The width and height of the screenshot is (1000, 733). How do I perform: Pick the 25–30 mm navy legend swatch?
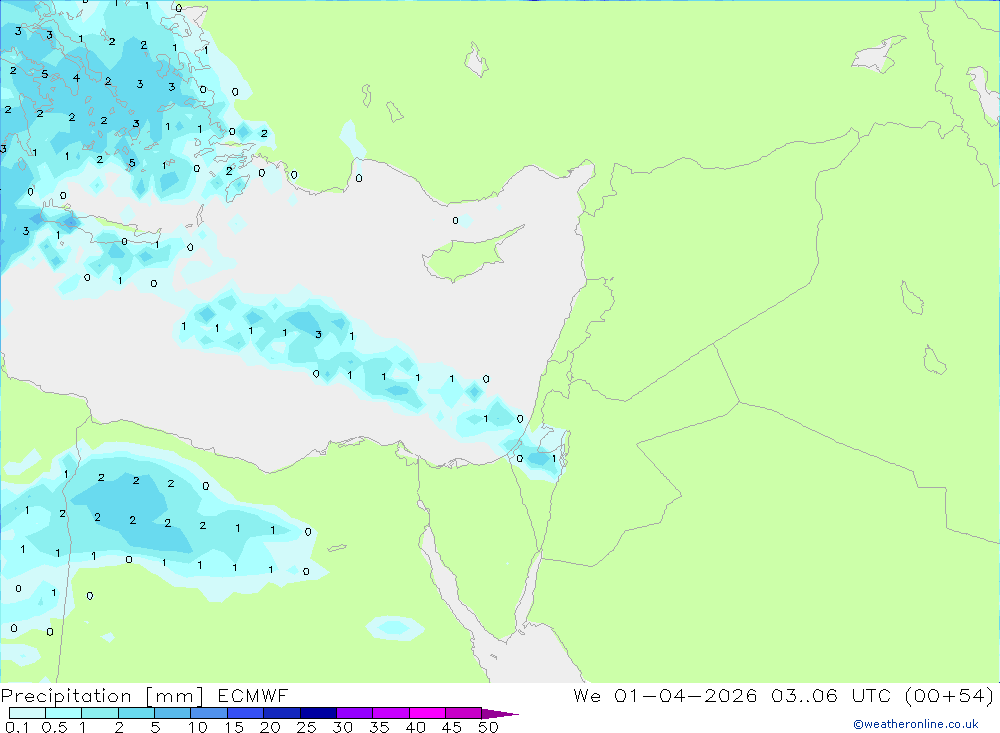(318, 713)
